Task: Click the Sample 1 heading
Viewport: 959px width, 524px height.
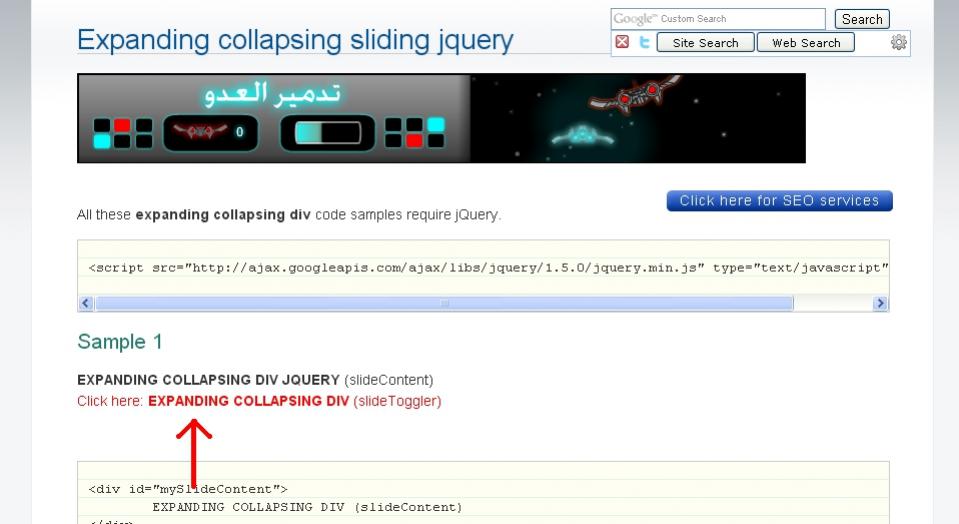Action: (120, 341)
